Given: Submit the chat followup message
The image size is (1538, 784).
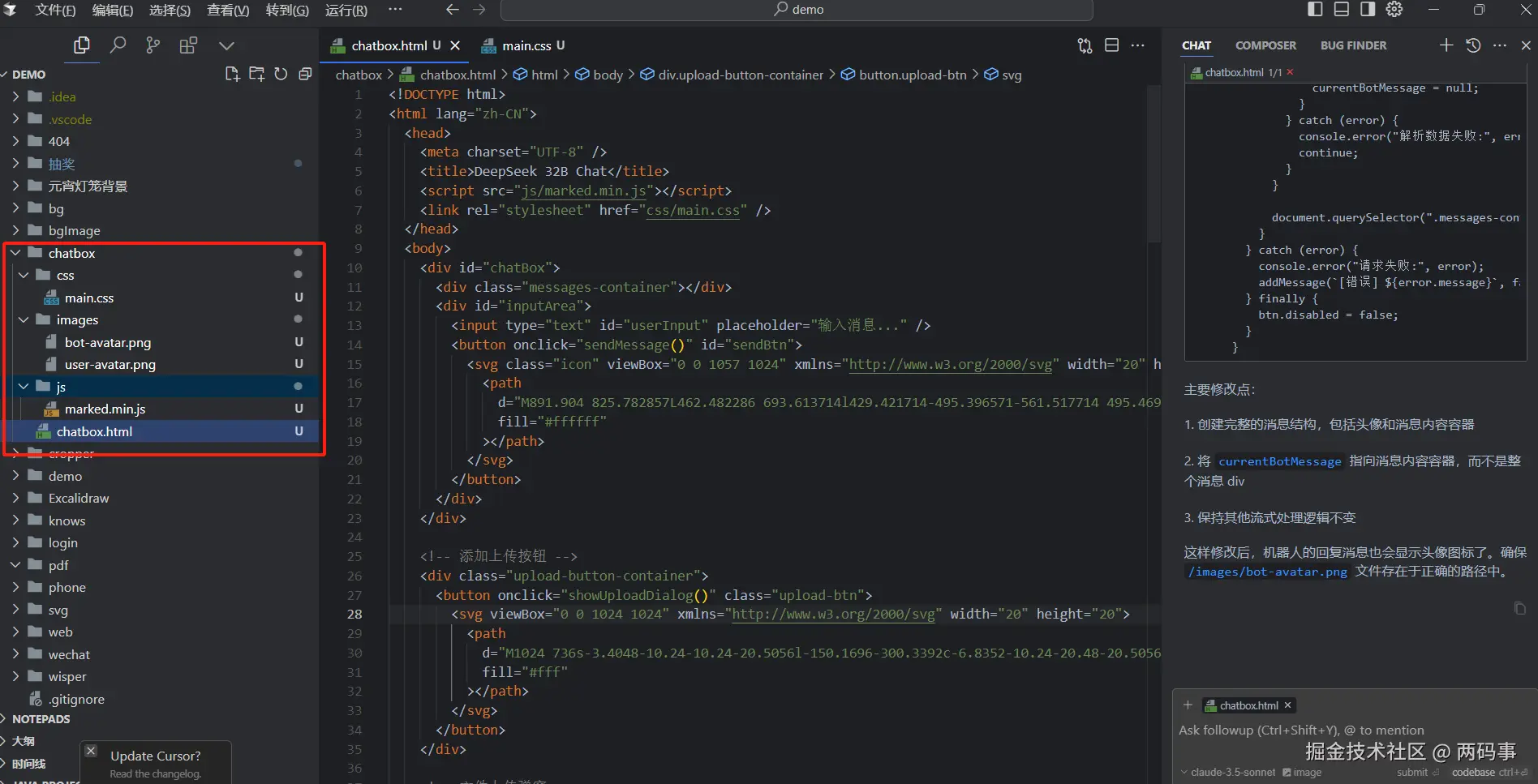Looking at the screenshot, I should 1418,773.
